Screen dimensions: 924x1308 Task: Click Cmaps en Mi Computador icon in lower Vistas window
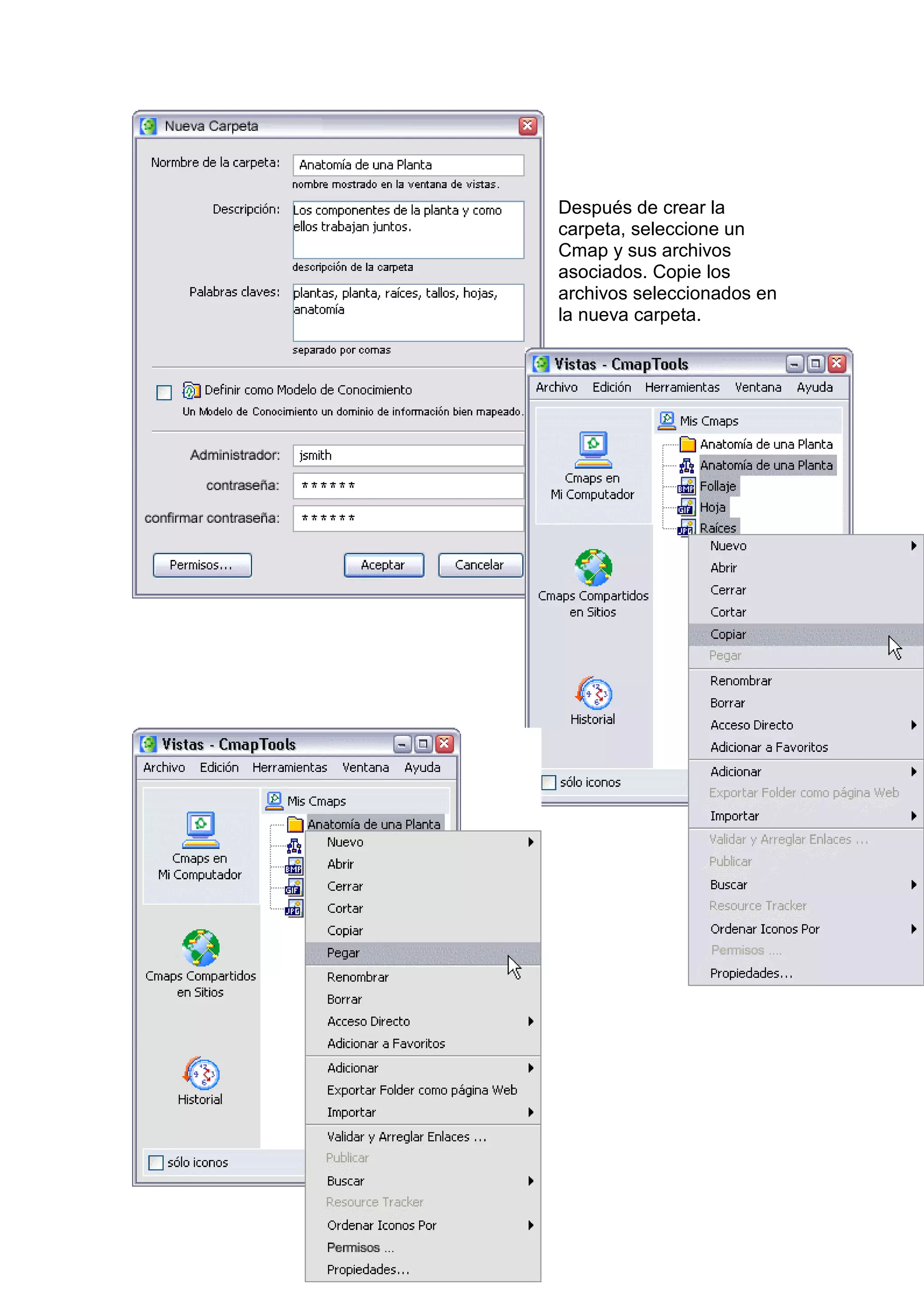[x=200, y=830]
